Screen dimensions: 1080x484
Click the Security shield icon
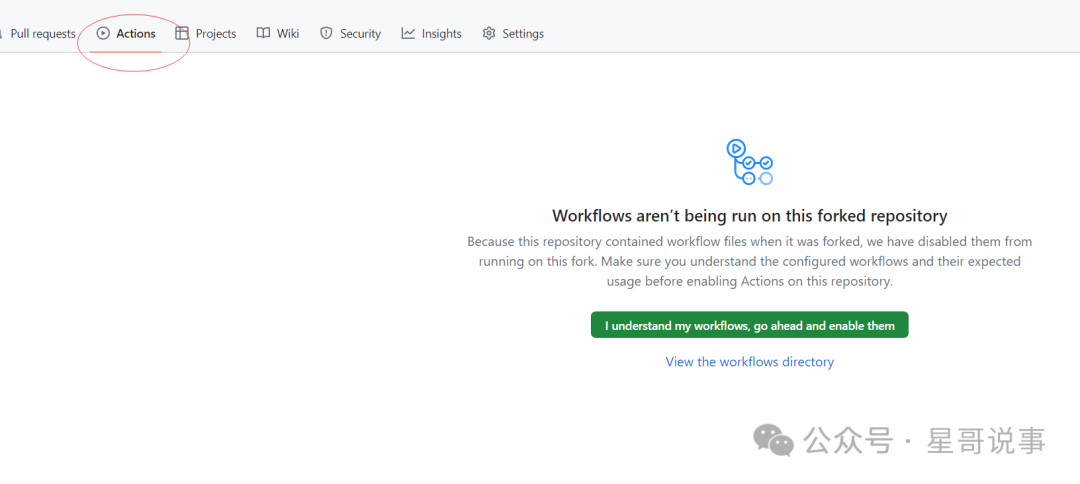(x=326, y=34)
